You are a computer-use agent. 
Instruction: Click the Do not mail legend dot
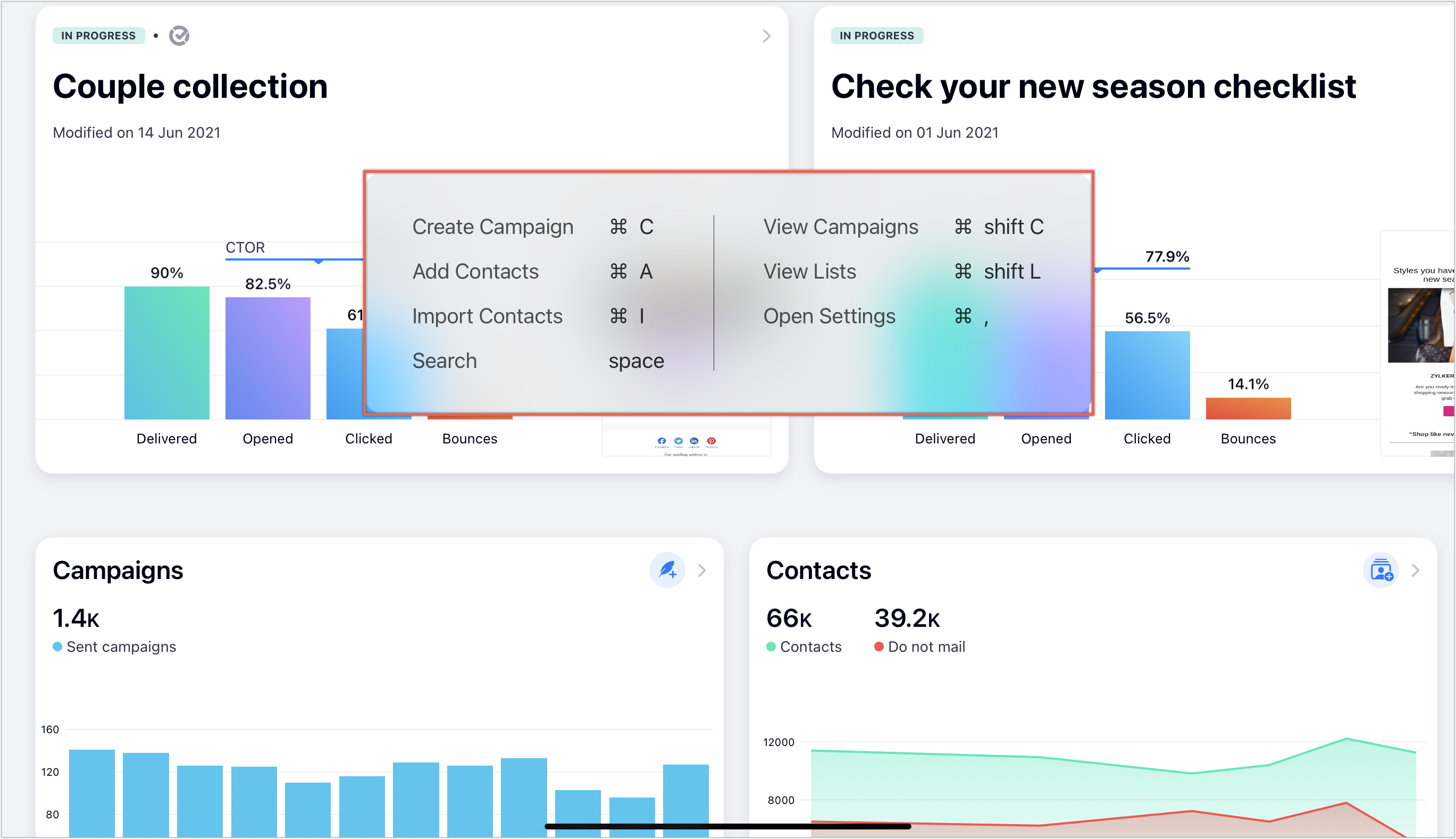tap(878, 647)
